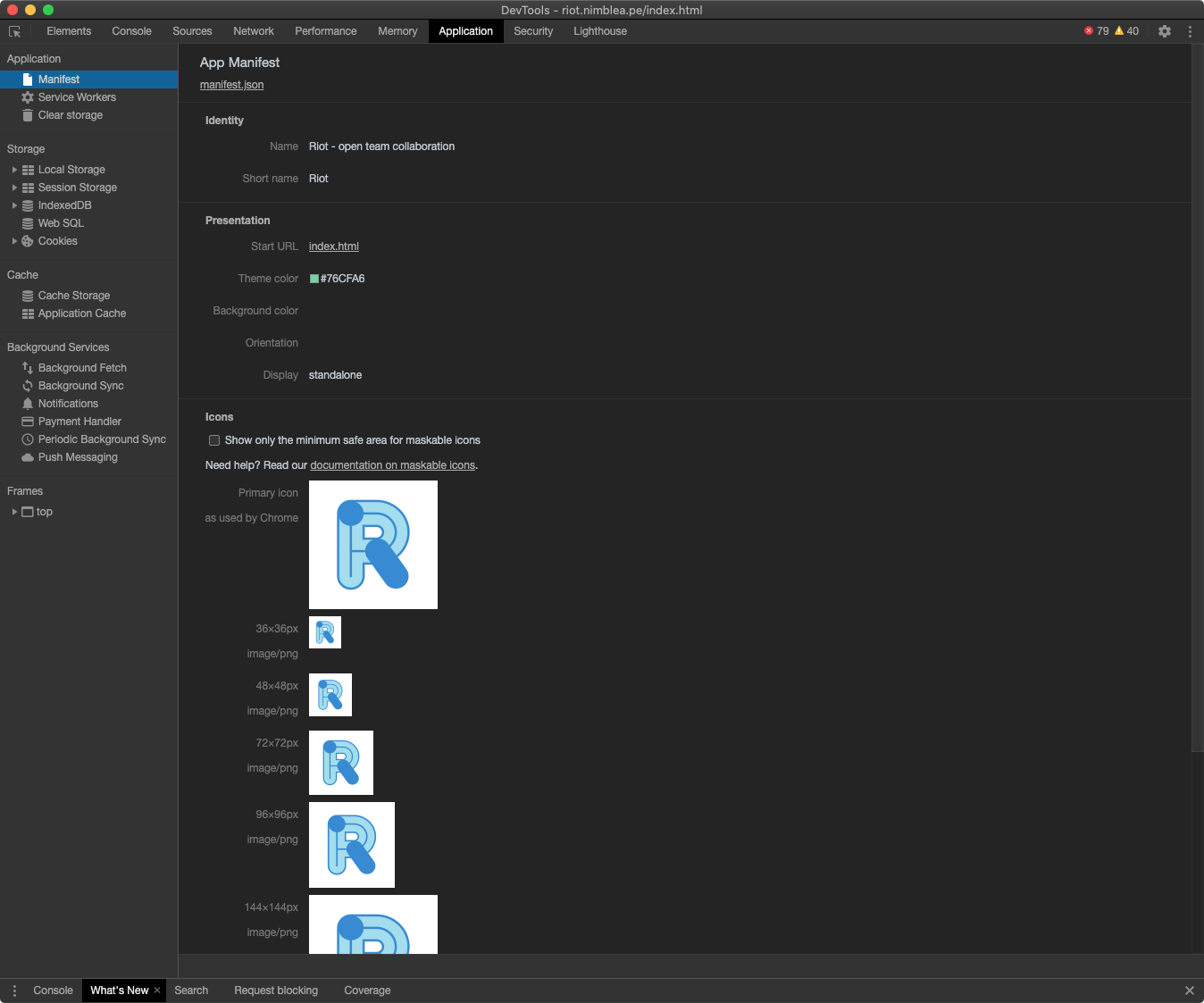Click the primary icon large thumbnail
The image size is (1204, 1003).
click(373, 545)
